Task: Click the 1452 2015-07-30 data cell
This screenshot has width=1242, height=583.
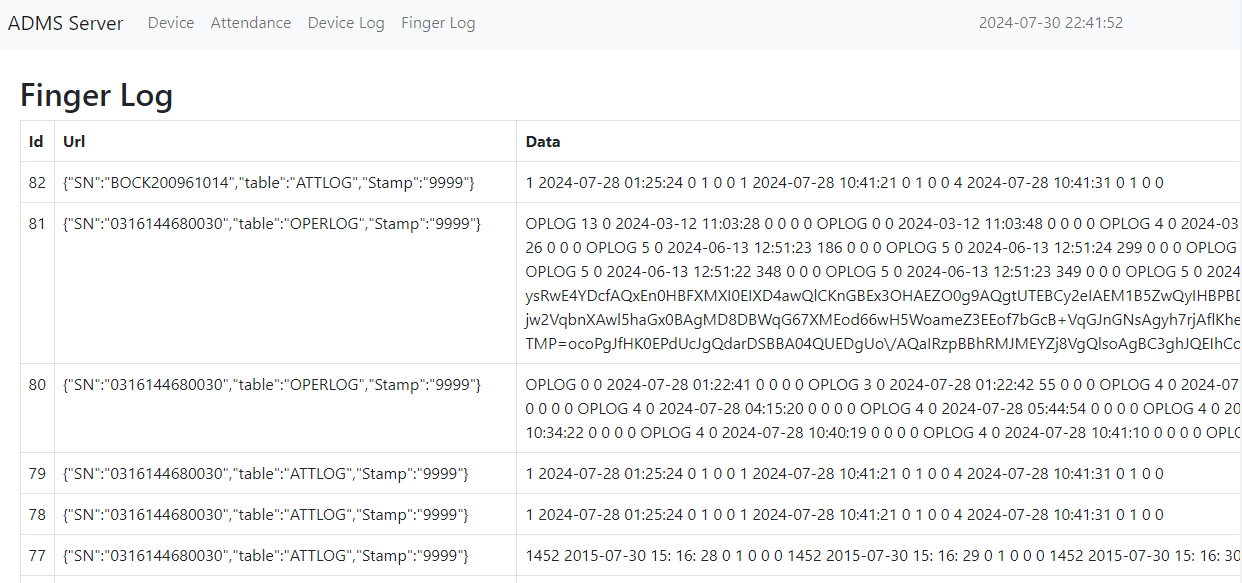Action: click(868, 556)
